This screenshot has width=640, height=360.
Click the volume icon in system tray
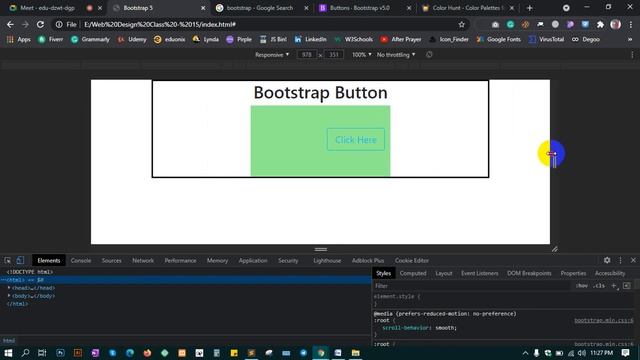(582, 353)
